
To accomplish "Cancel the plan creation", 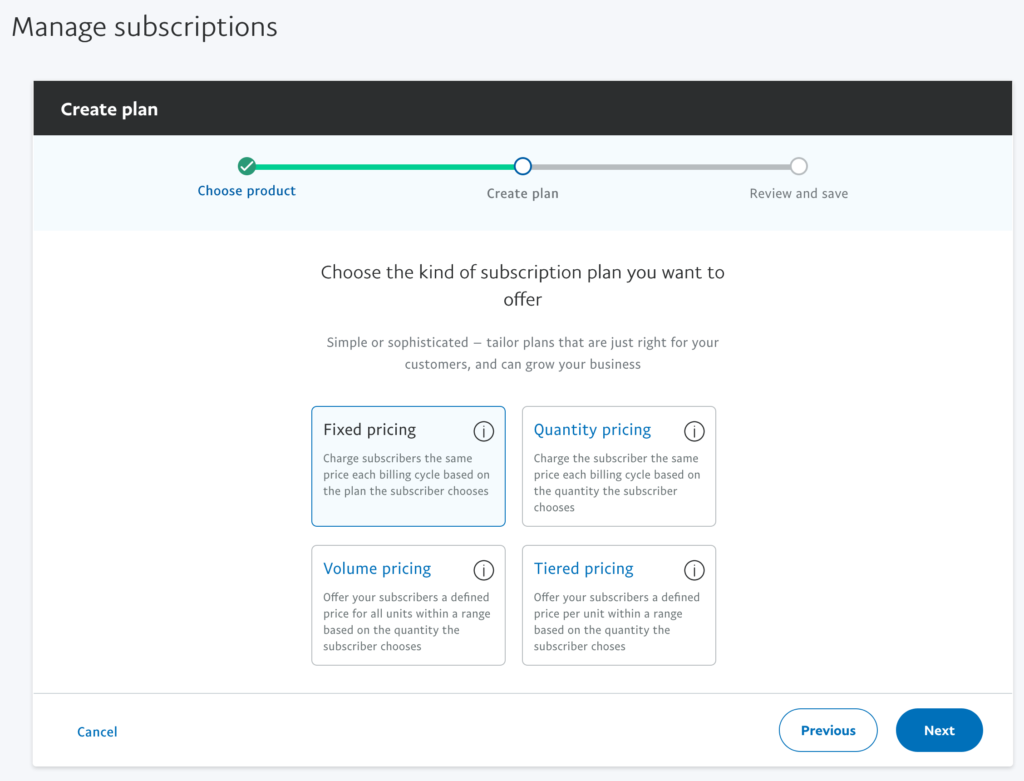I will pos(97,731).
